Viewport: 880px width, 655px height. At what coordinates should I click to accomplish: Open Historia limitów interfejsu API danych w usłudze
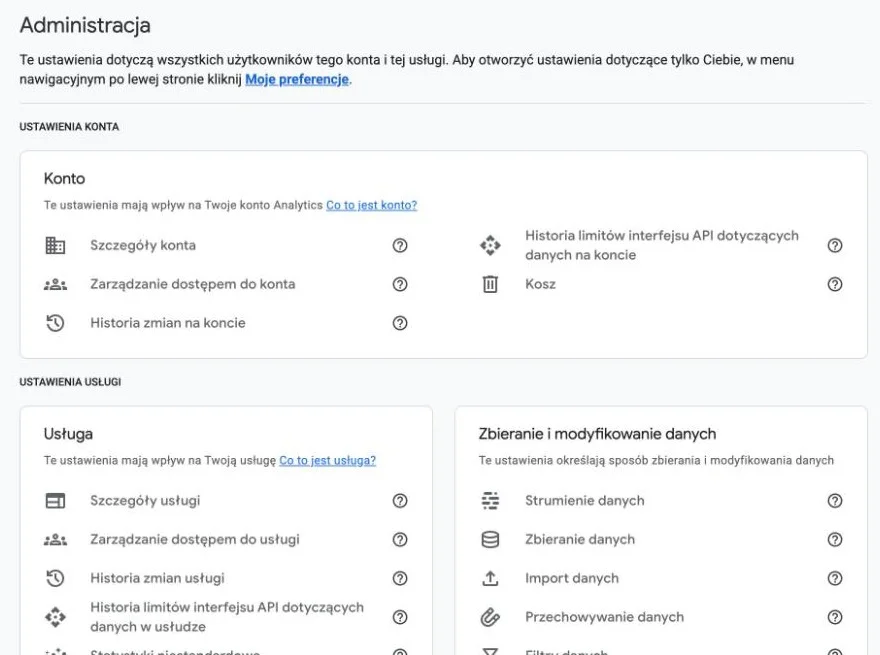coord(227,617)
